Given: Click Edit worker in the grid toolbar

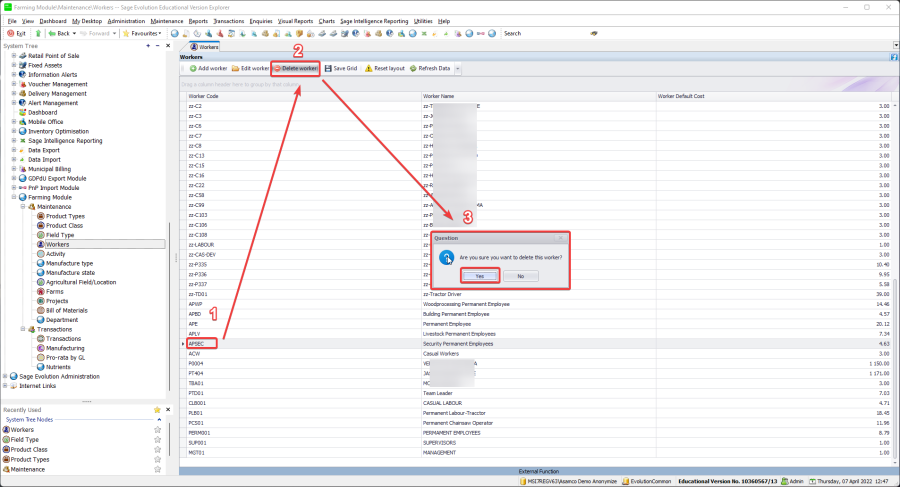Looking at the screenshot, I should tap(251, 68).
